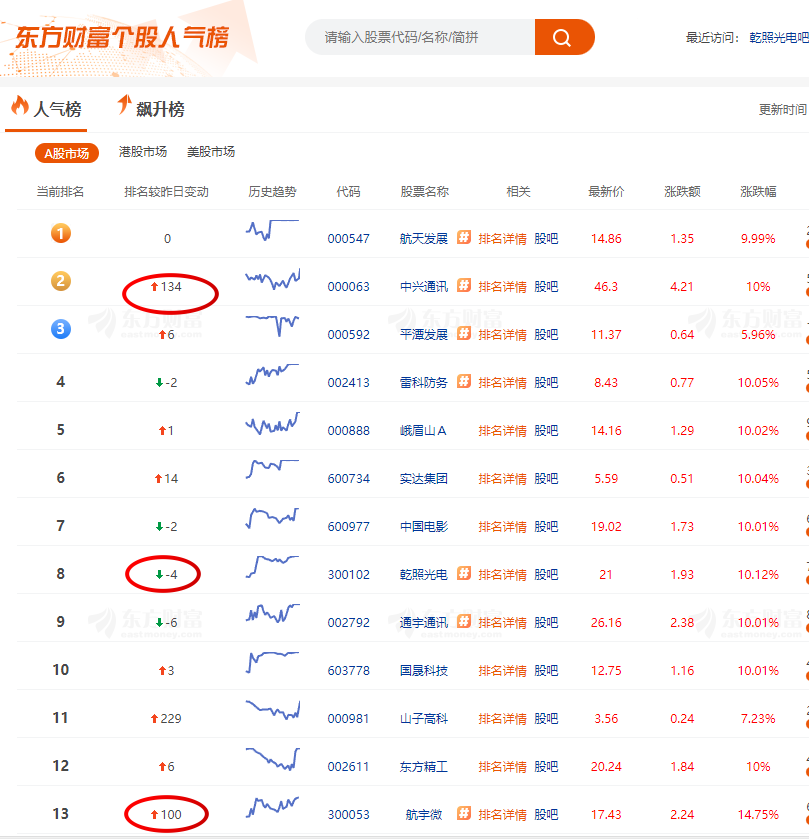This screenshot has height=839, width=809.
Task: Click the orange tag icon beside 通宇通讯
Action: [464, 621]
